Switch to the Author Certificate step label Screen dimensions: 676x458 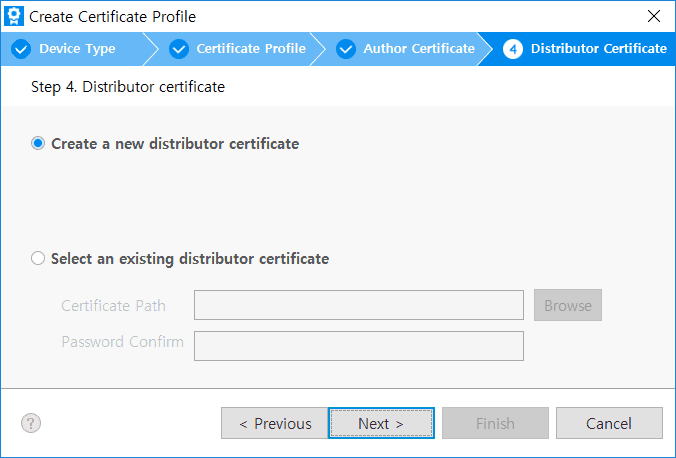(419, 49)
